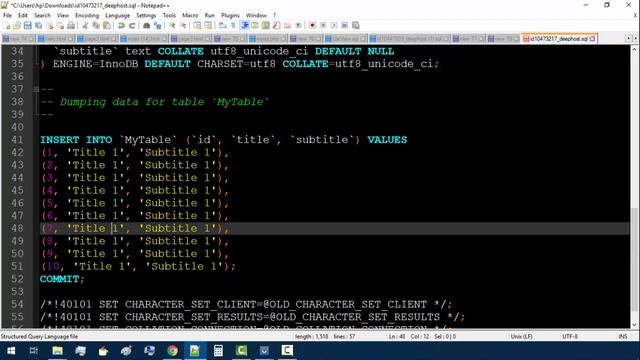Play back the recorded macro
Screen dimensions: 640x360
pos(333,25)
